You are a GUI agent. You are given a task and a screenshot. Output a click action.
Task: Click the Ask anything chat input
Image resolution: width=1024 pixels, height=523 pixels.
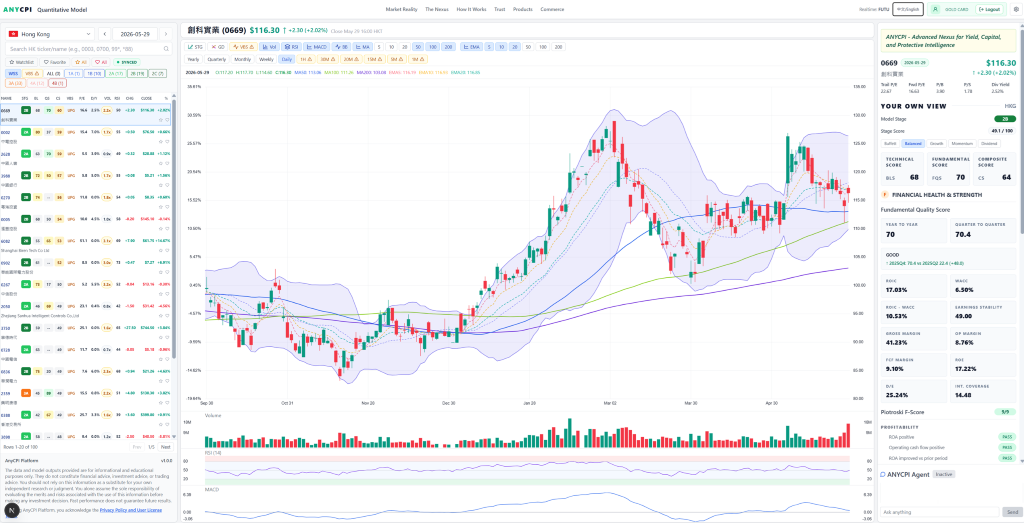(940, 512)
